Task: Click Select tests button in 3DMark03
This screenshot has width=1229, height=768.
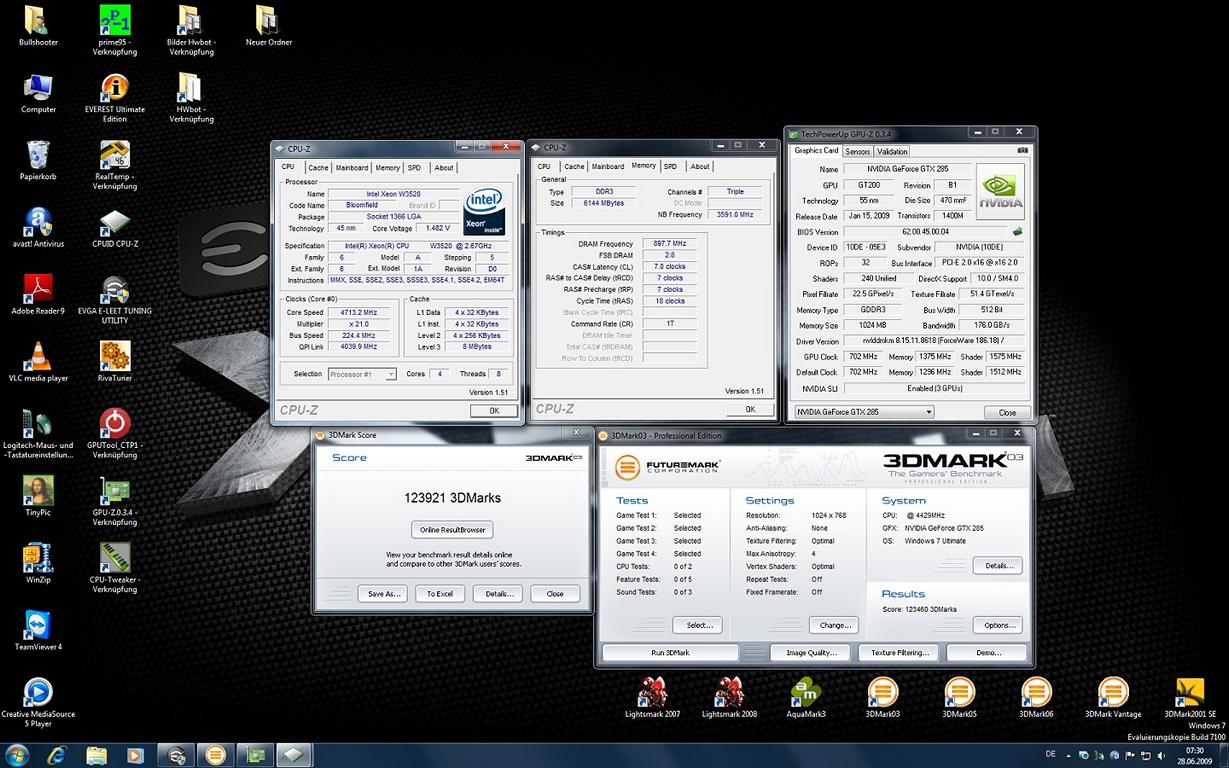Action: pos(699,625)
